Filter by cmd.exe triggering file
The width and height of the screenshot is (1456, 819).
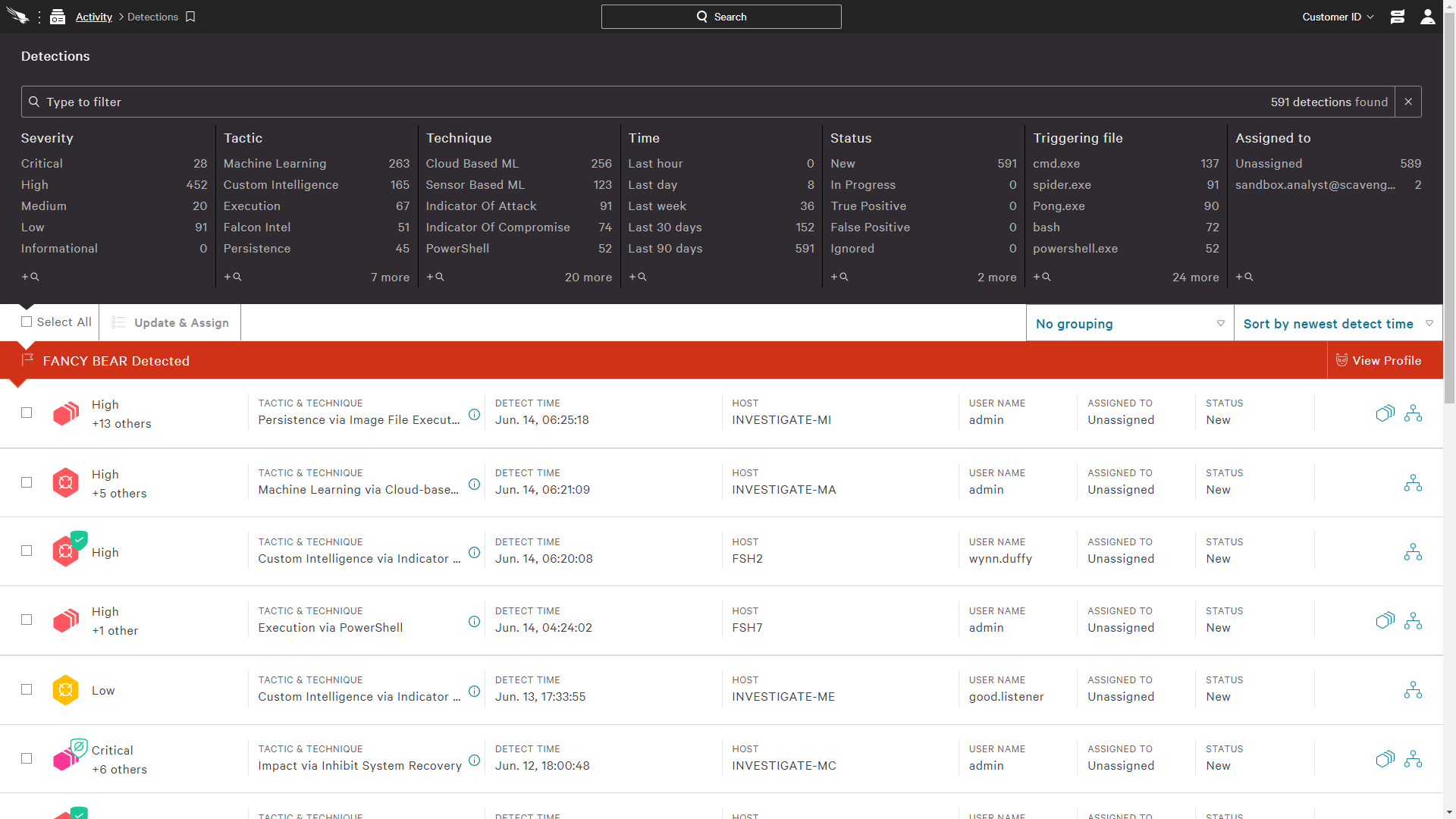tap(1125, 164)
